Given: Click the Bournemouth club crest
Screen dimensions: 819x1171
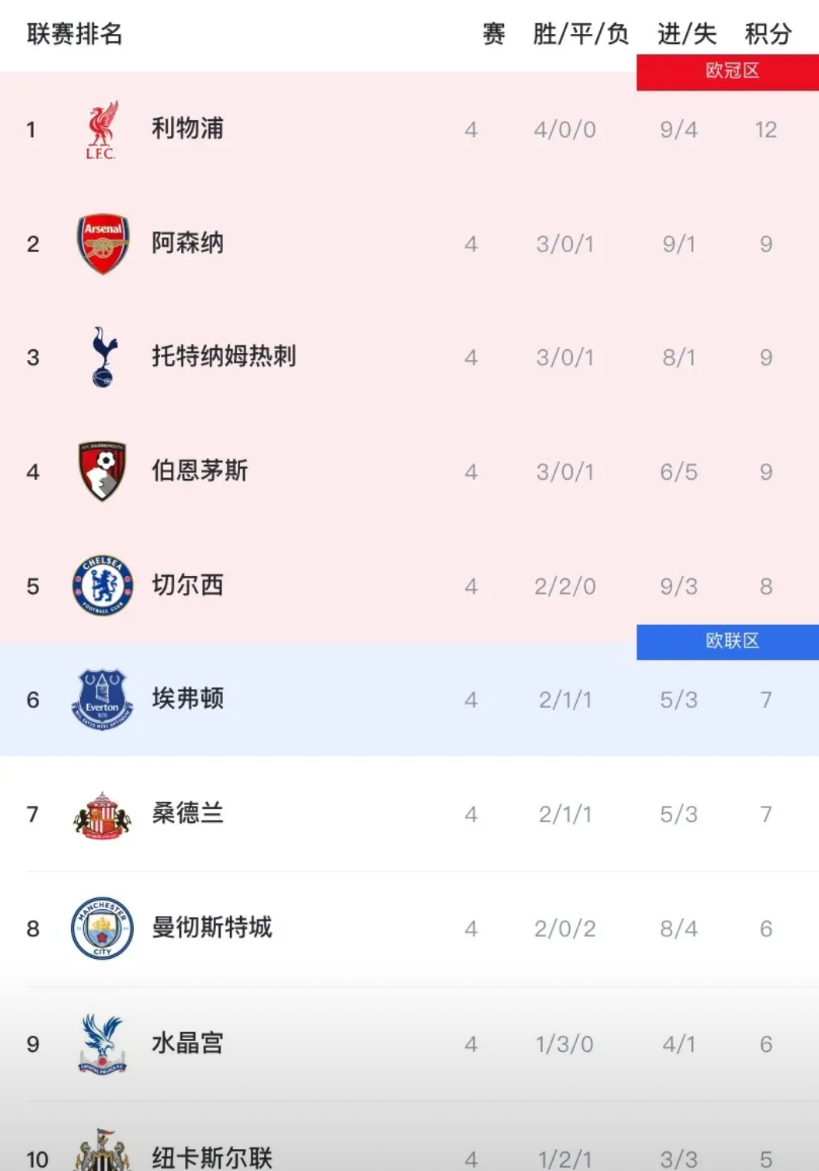Looking at the screenshot, I should 103,471.
